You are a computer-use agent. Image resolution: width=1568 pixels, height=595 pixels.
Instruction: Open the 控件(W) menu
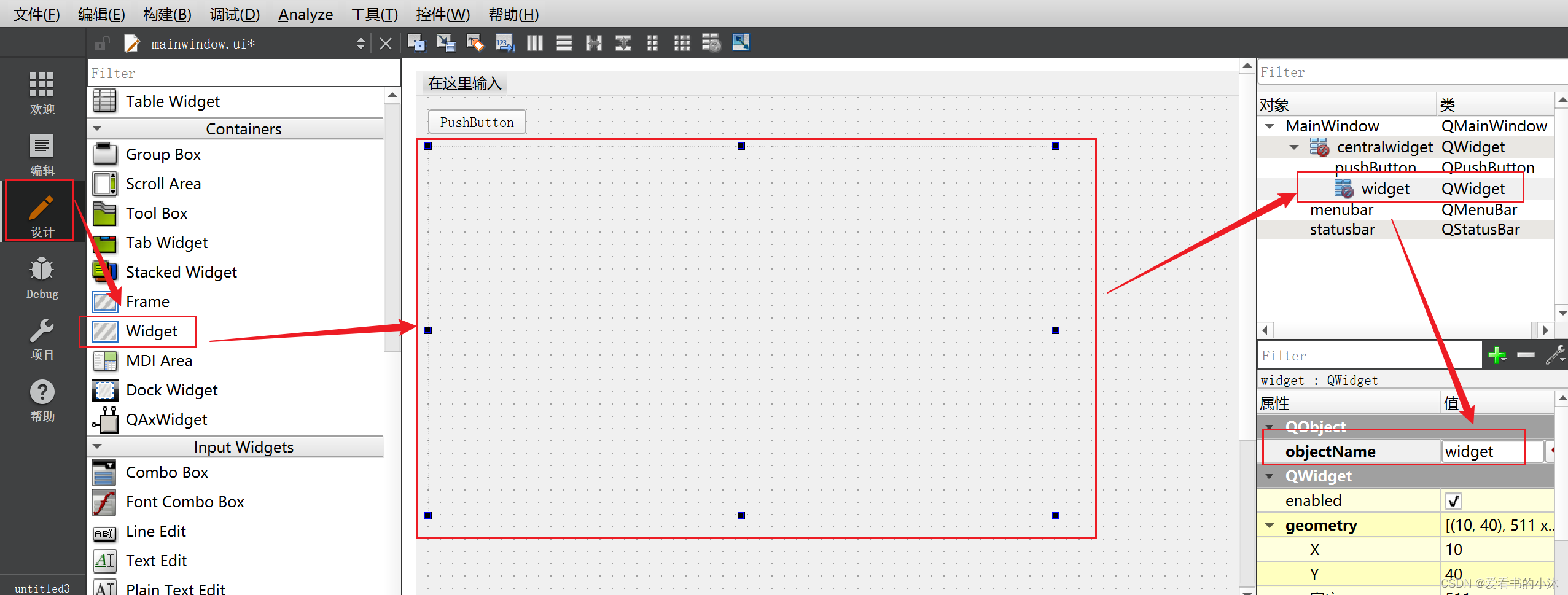point(443,14)
